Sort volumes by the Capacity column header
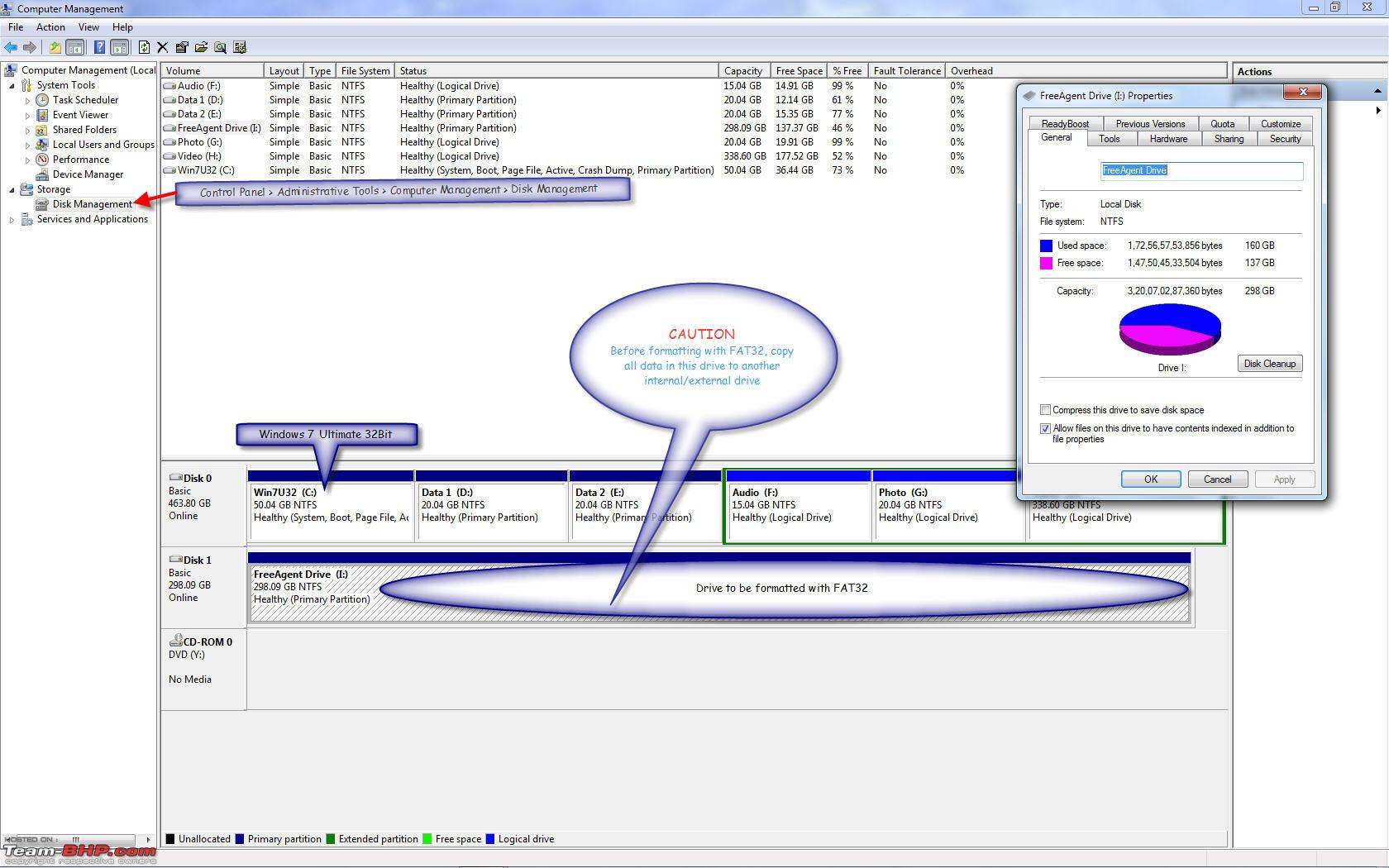The image size is (1389, 868). 744,71
